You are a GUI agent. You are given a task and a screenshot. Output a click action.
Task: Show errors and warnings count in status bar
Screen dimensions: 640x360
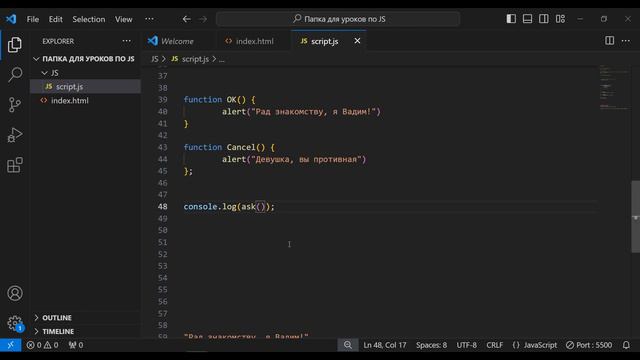pos(42,345)
